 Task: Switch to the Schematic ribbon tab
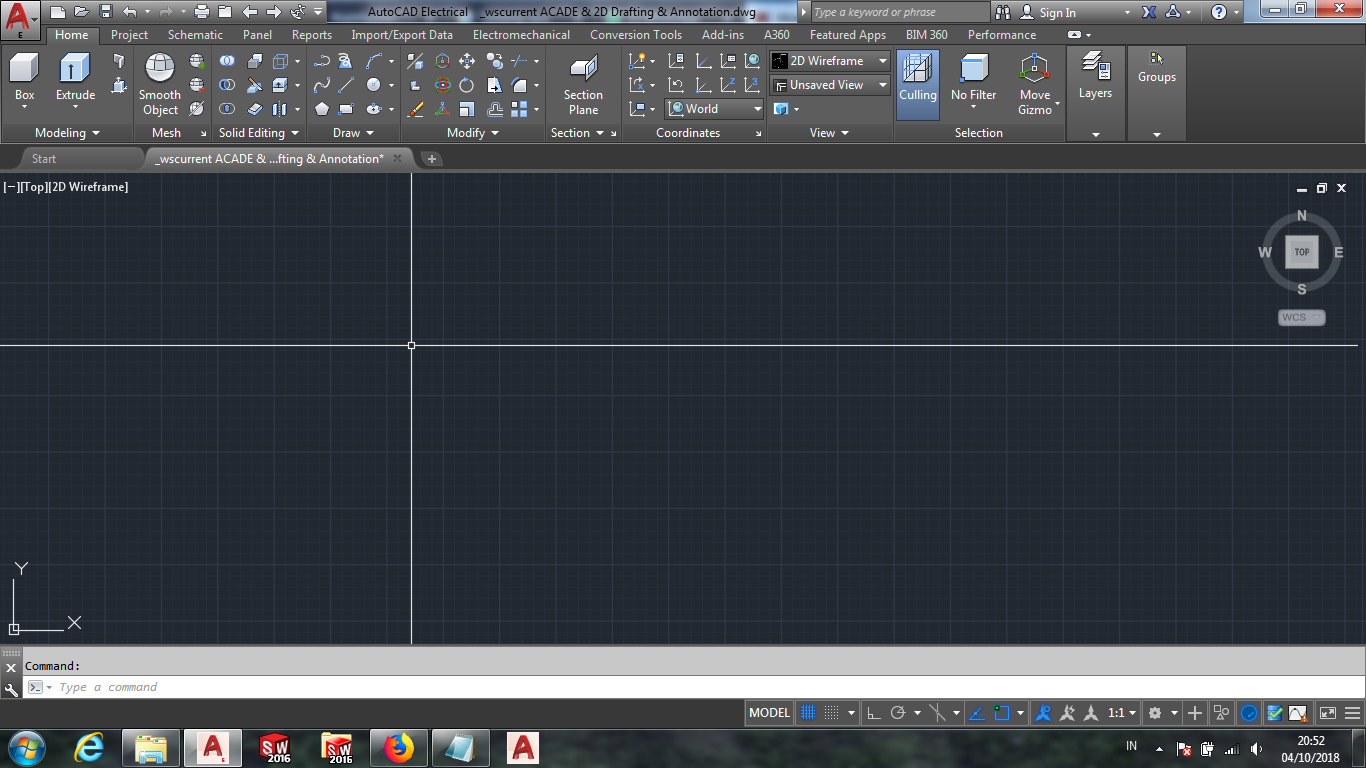click(194, 34)
